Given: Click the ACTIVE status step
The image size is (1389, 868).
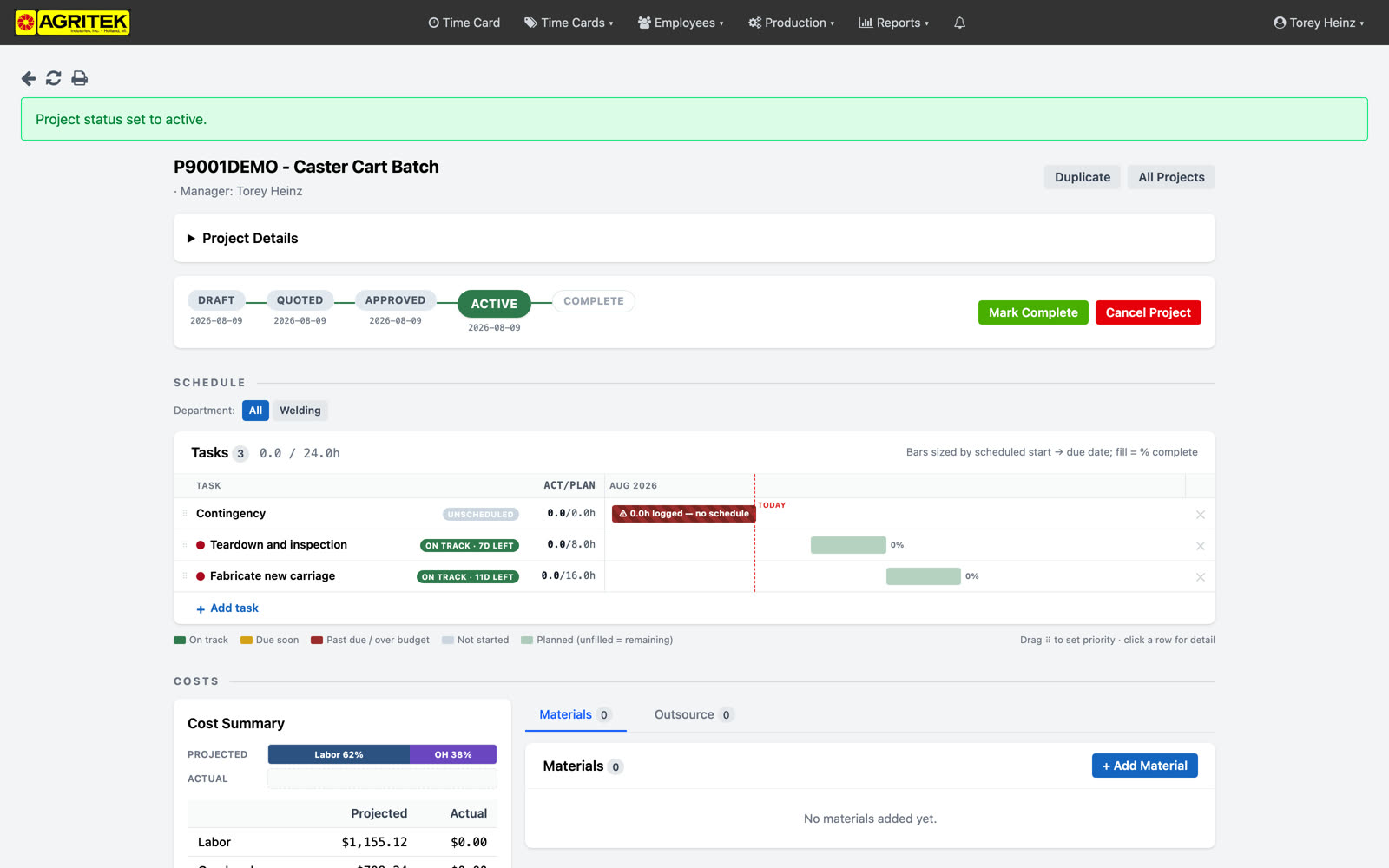Looking at the screenshot, I should click(x=494, y=304).
